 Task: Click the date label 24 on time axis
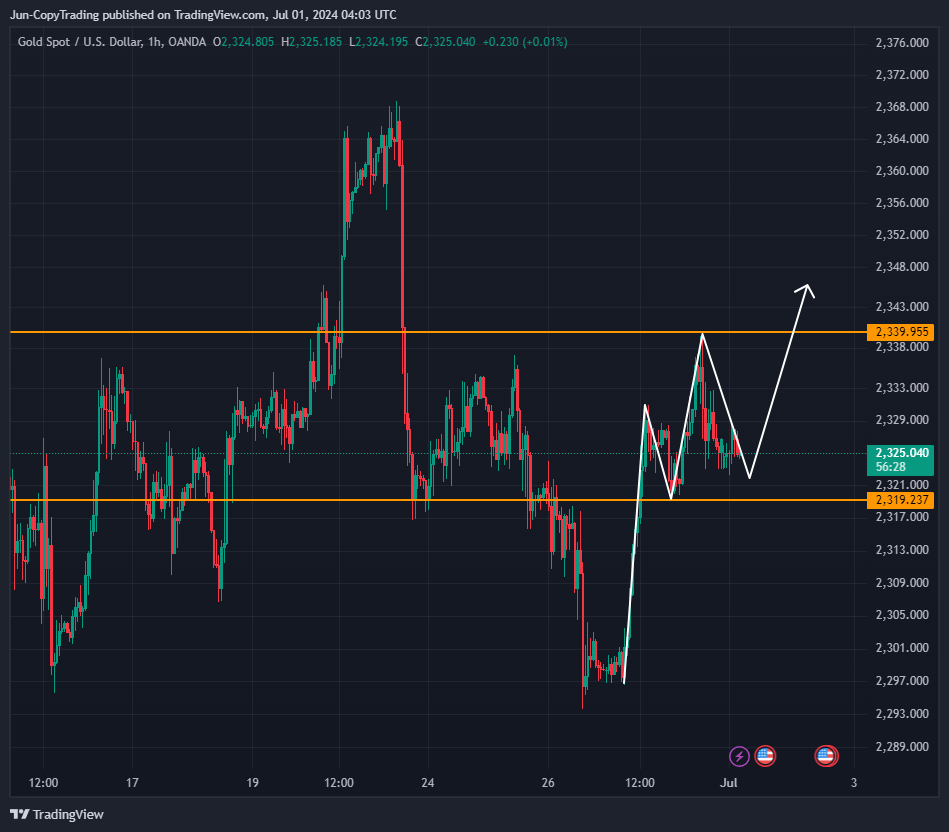[428, 783]
